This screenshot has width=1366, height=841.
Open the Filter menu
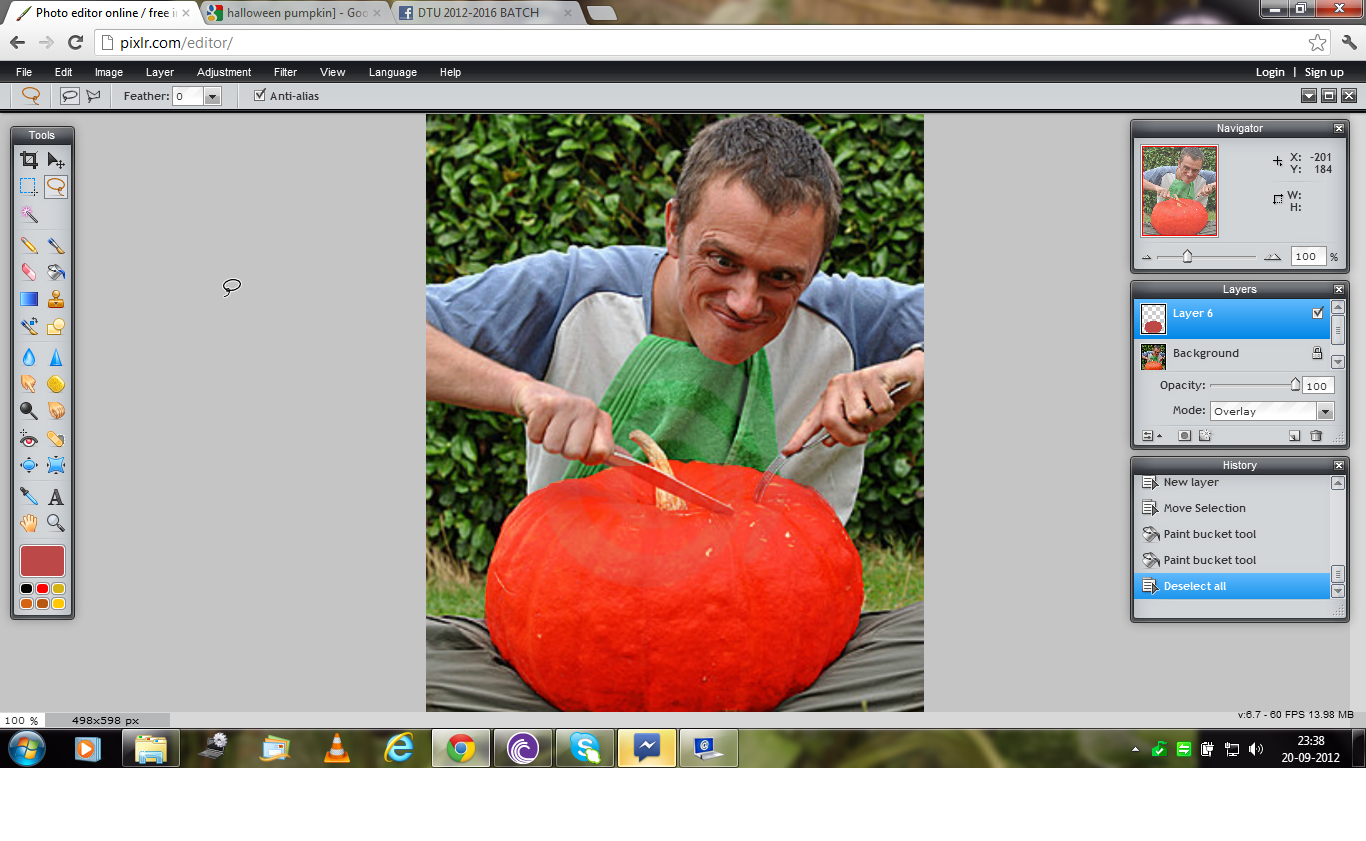[x=285, y=72]
